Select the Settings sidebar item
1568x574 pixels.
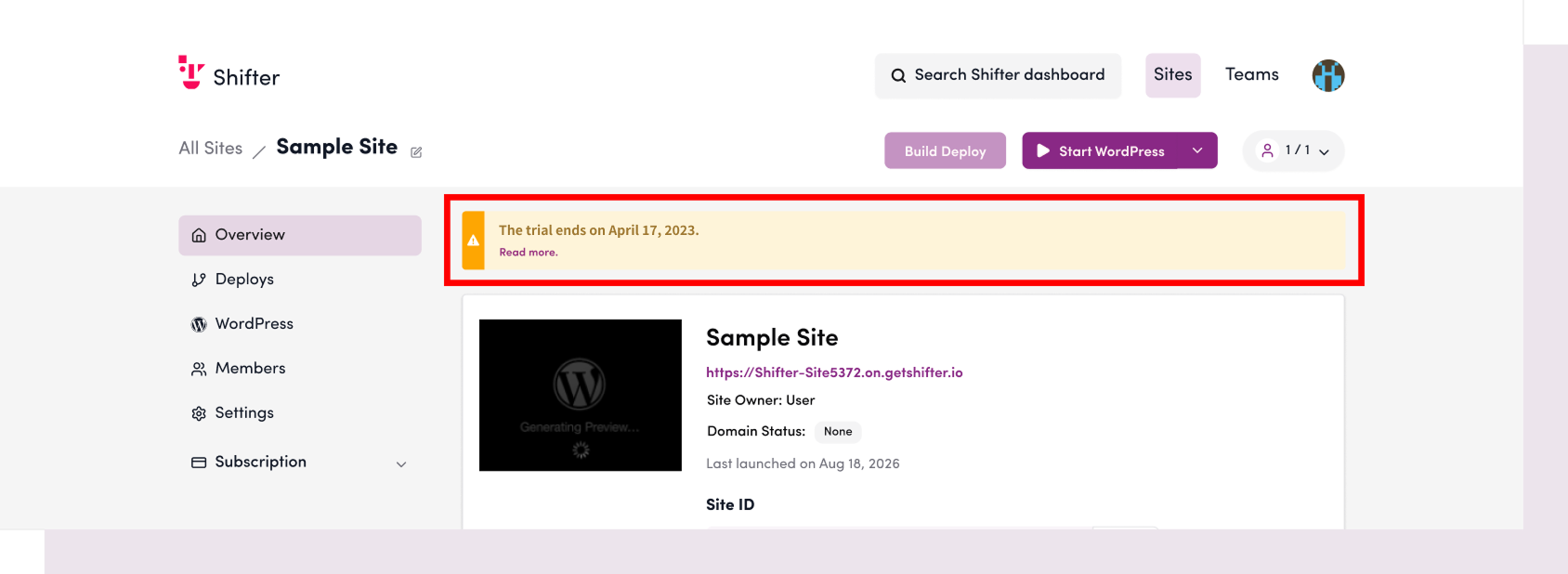coord(300,413)
